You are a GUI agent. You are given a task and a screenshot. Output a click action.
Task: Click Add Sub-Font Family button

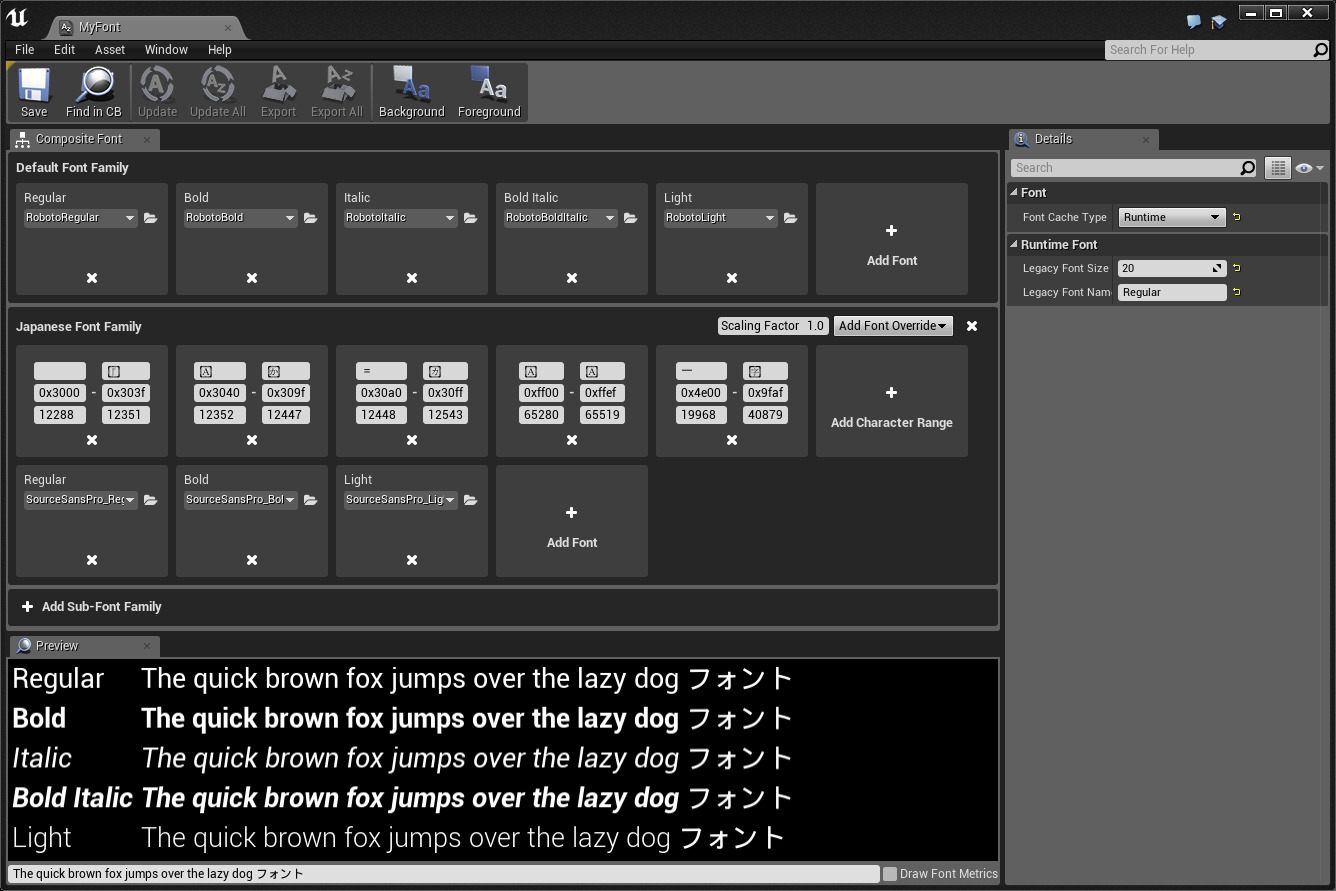(x=92, y=607)
